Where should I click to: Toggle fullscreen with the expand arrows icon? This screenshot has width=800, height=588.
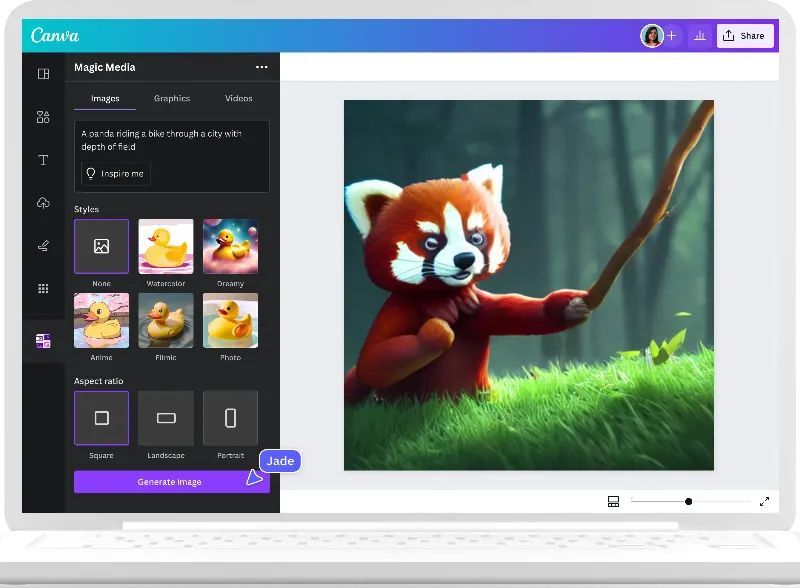(x=764, y=501)
